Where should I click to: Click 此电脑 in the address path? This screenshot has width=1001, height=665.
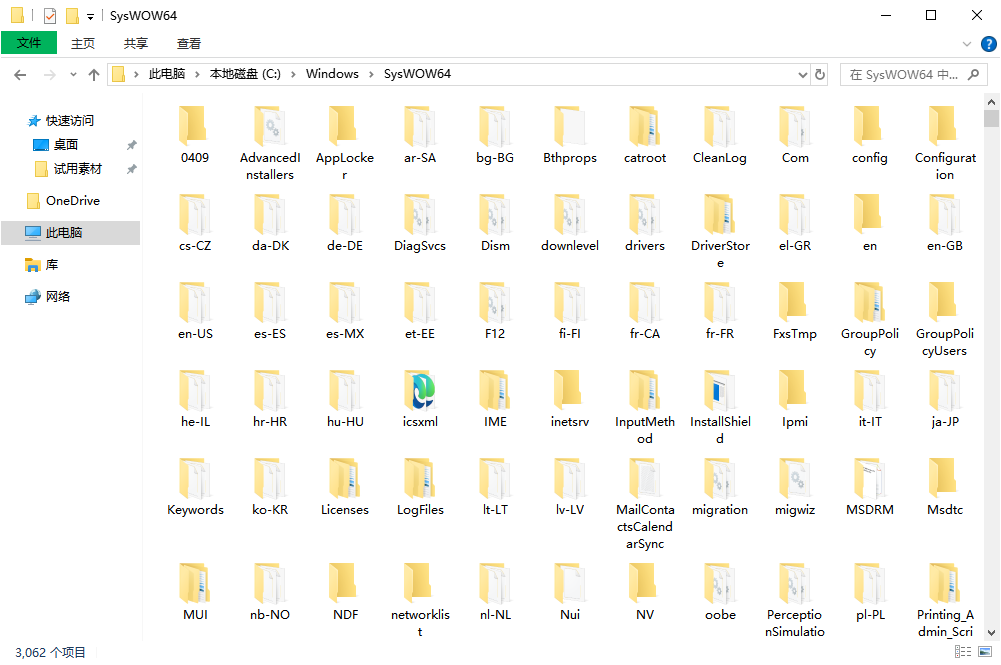(167, 74)
